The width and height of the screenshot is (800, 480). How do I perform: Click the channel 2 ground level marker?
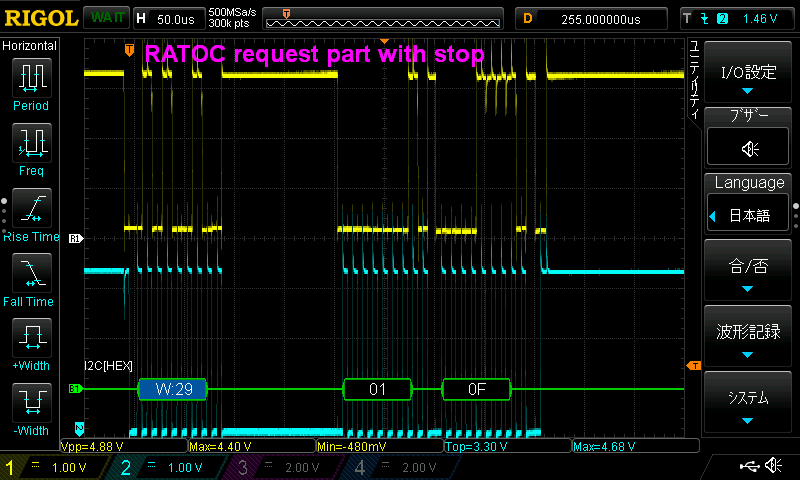(x=79, y=429)
